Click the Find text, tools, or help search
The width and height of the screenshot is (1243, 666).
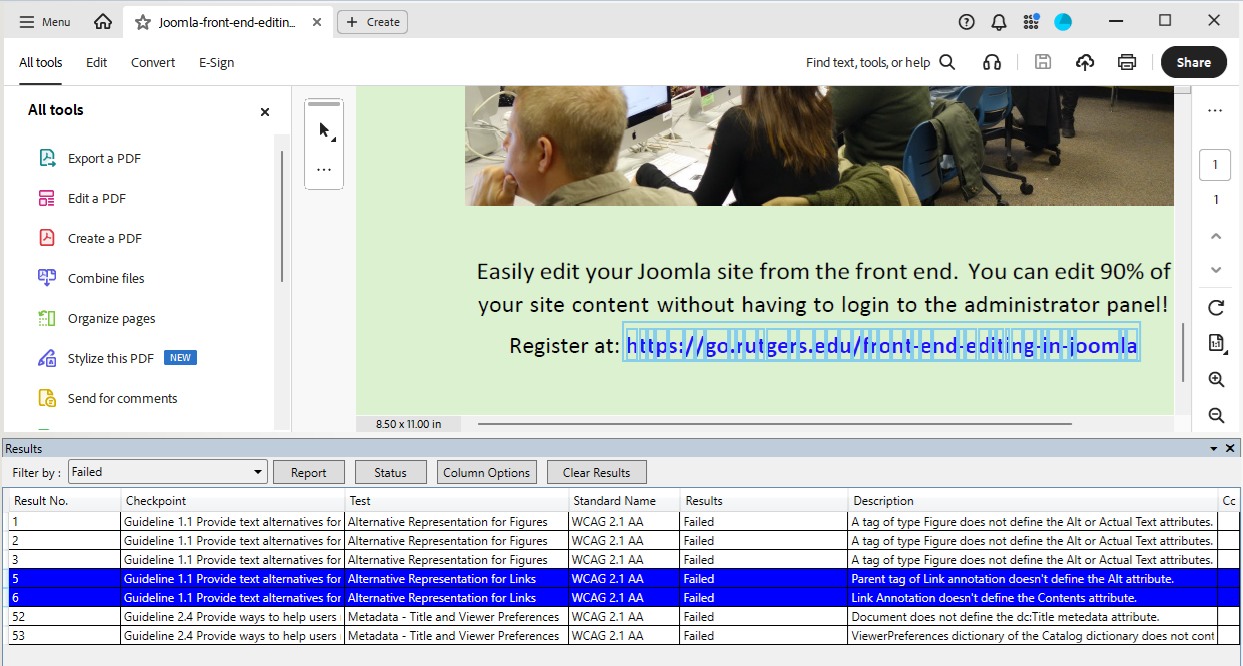[x=880, y=62]
